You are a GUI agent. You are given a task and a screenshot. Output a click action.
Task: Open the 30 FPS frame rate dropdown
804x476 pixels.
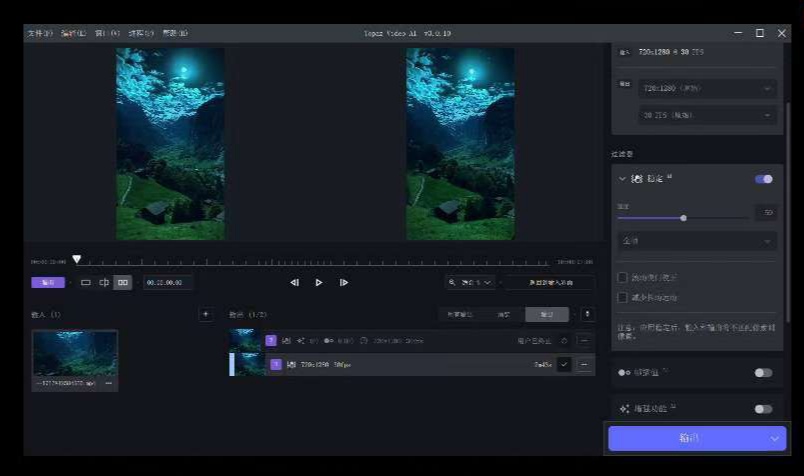point(707,116)
